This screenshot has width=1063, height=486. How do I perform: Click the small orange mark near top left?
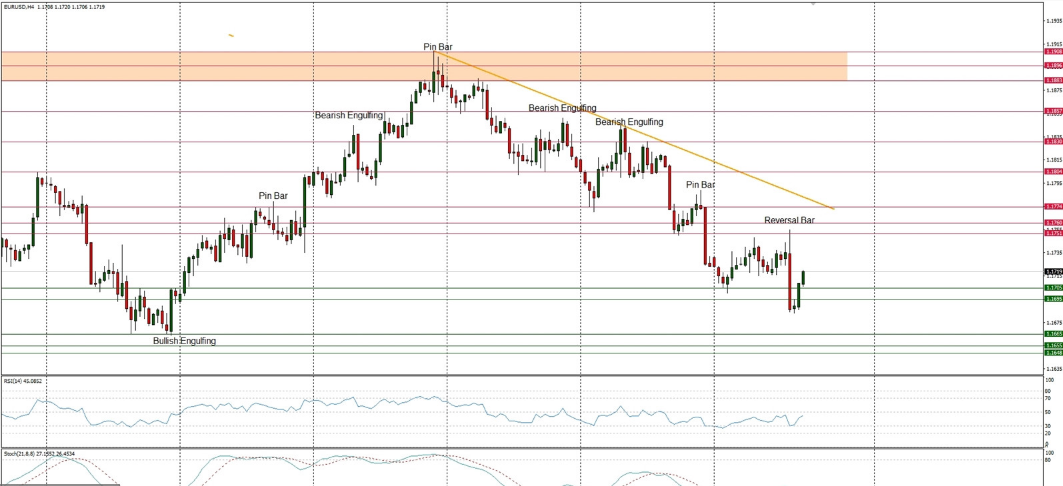231,36
